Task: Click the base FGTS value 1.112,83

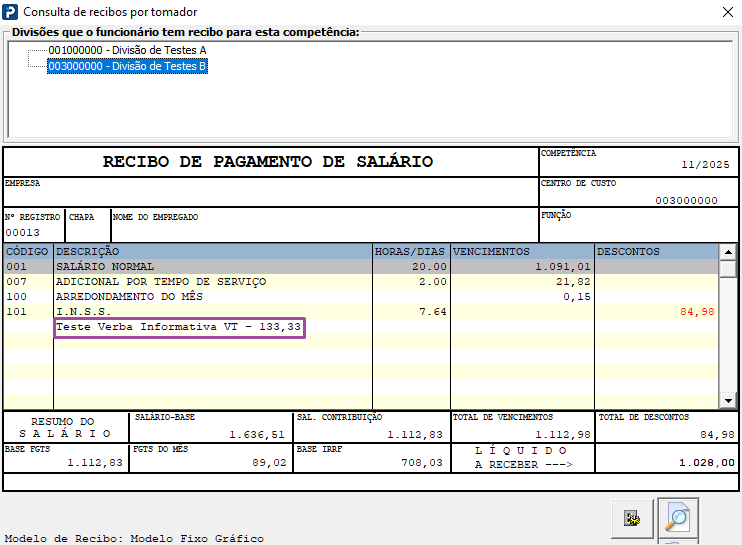Action: [x=95, y=463]
